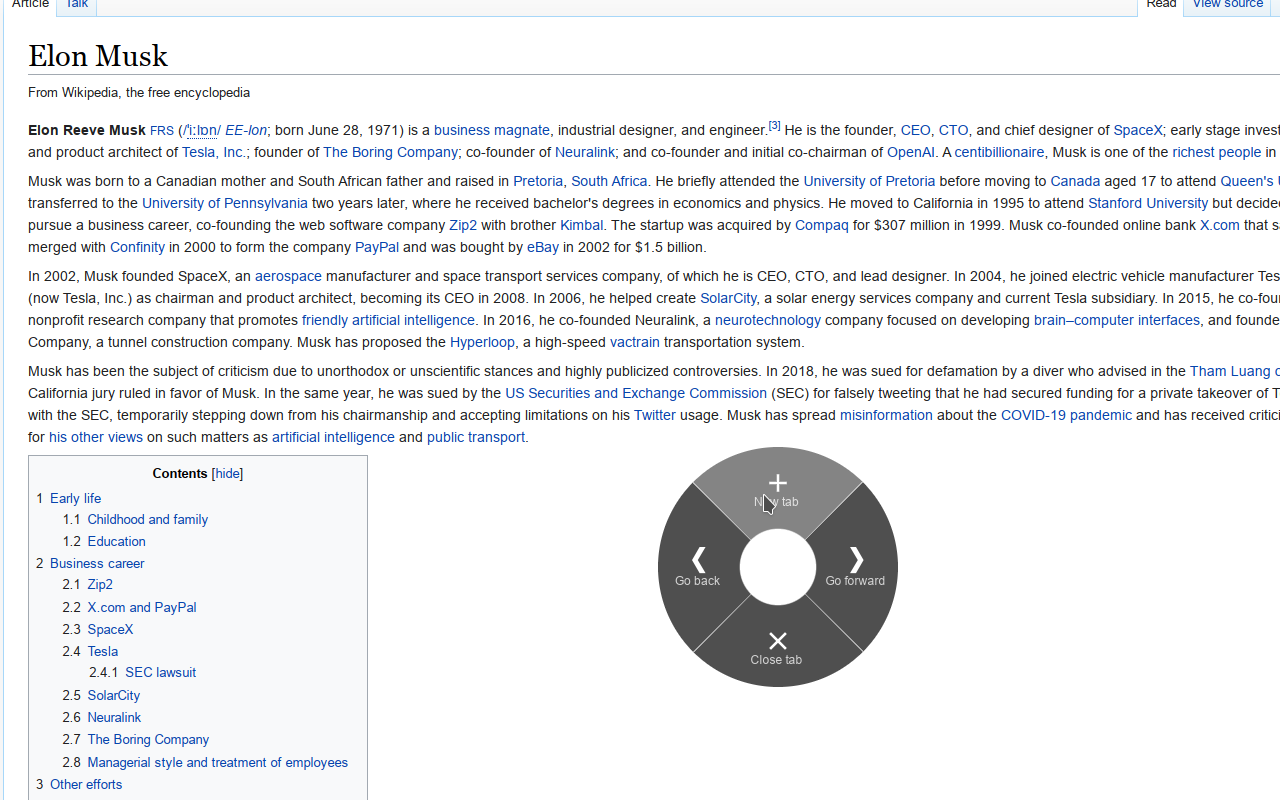The width and height of the screenshot is (1280, 800).
Task: Switch to the Talk tab
Action: click(x=76, y=5)
